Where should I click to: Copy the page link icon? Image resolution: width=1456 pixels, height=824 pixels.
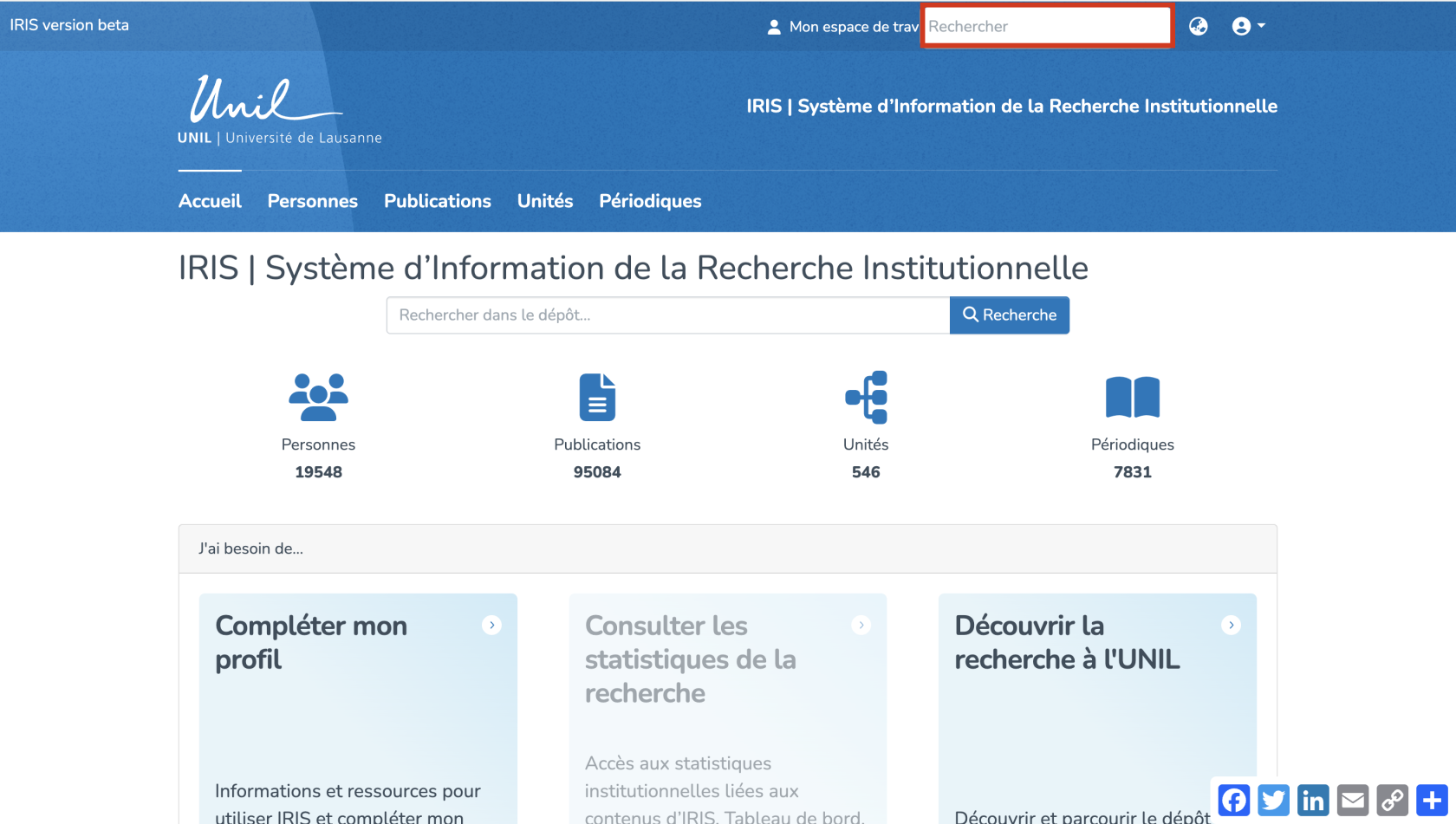tap(1393, 800)
